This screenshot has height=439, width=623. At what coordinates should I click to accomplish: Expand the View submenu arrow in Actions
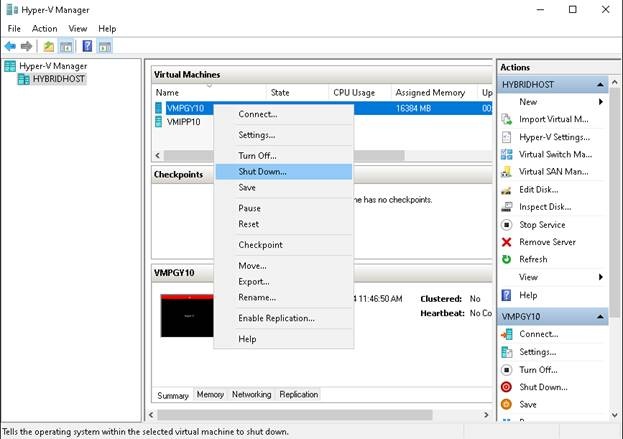point(601,277)
